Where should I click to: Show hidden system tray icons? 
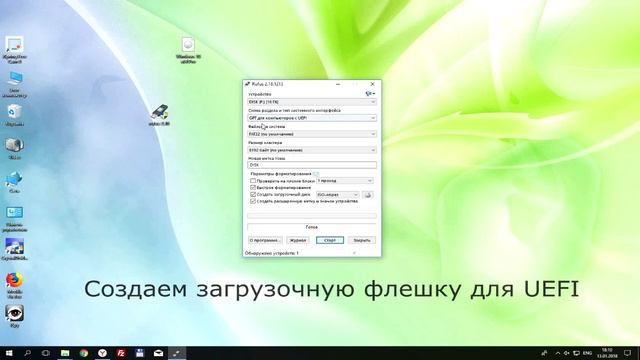tap(558, 353)
